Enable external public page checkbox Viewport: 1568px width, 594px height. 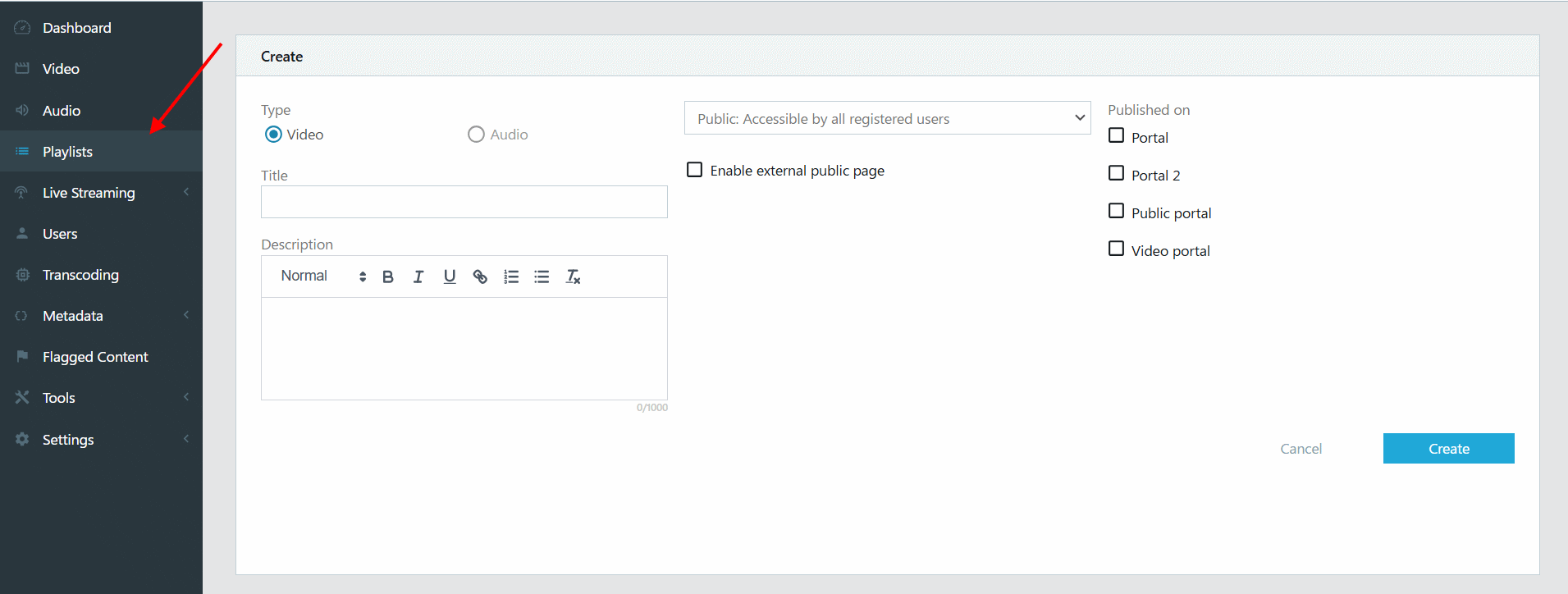(694, 170)
